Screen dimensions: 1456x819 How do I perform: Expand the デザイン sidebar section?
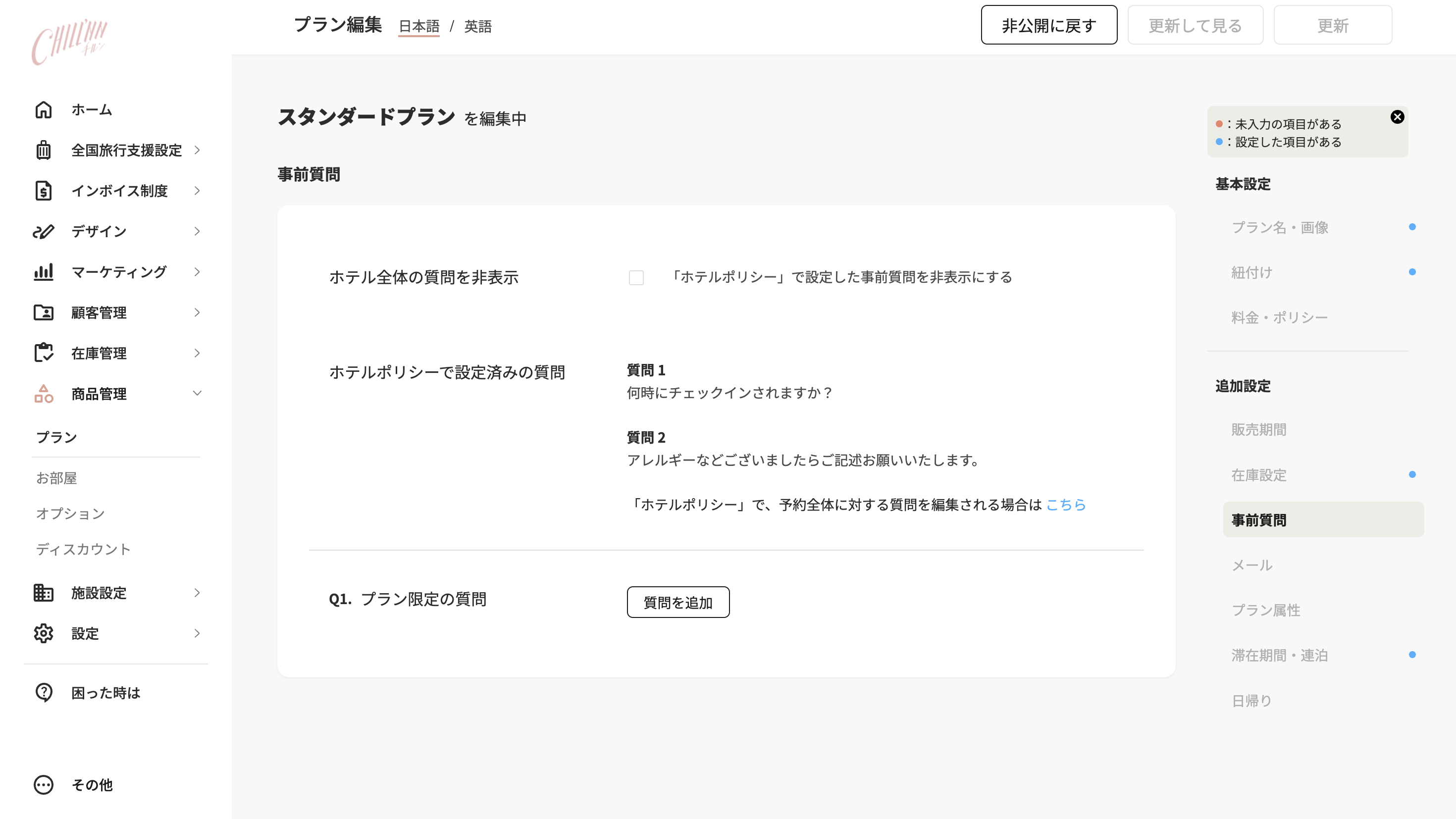pos(197,231)
